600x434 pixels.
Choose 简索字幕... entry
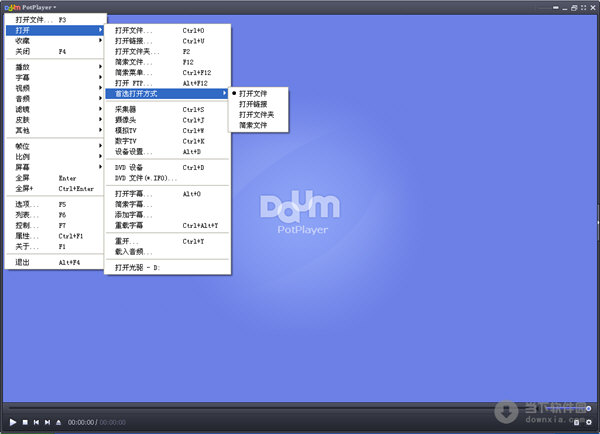click(x=167, y=204)
